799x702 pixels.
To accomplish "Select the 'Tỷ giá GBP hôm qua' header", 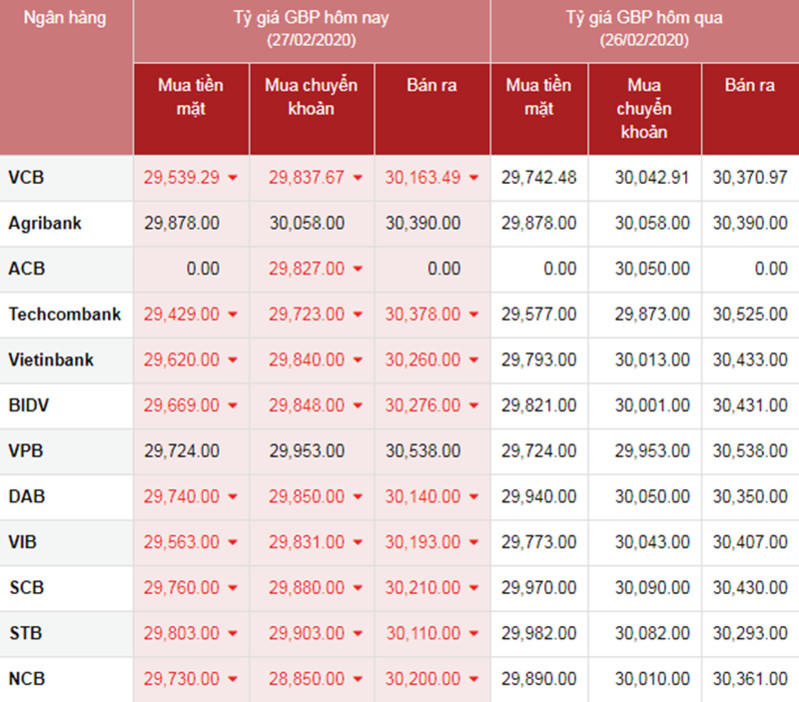I will tap(644, 28).
